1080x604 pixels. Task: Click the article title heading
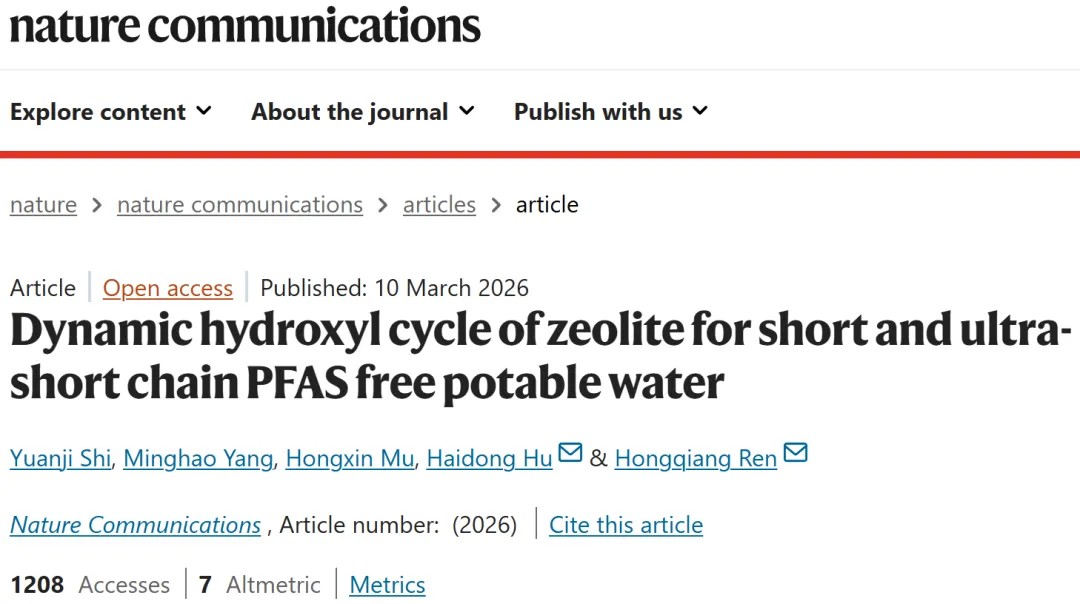(540, 357)
